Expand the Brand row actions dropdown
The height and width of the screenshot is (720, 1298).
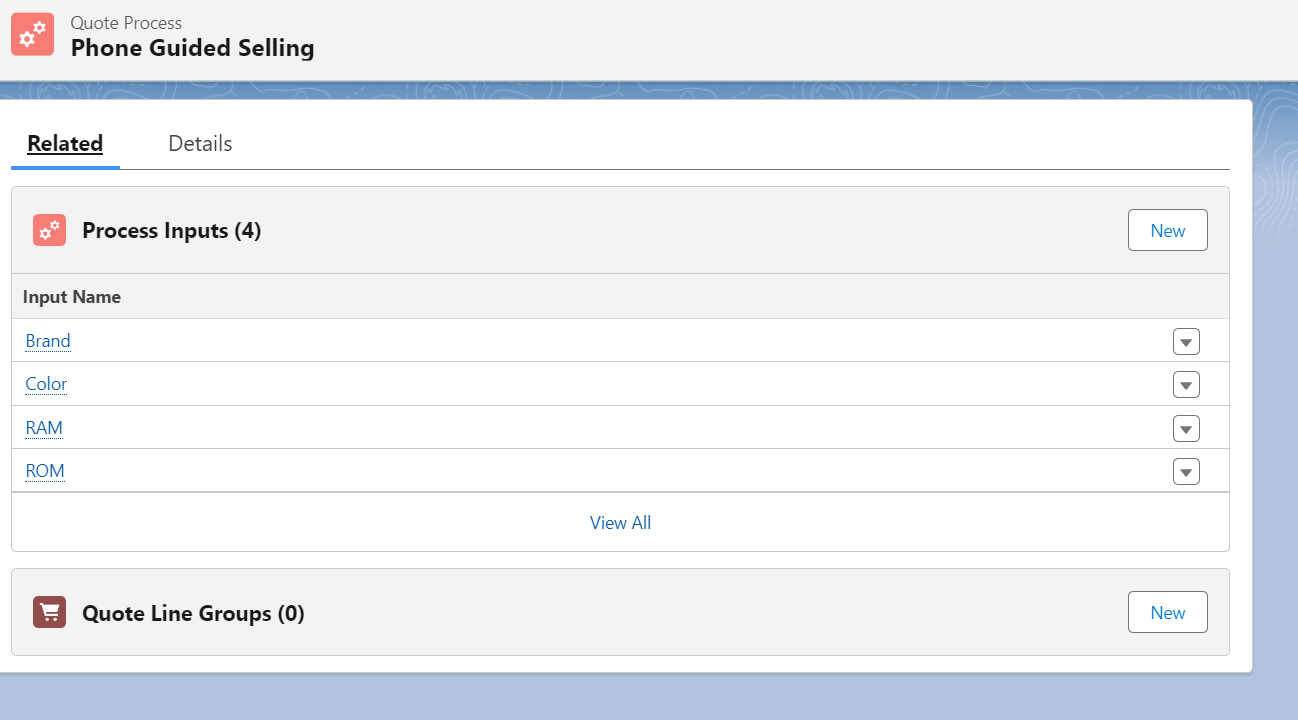pyautogui.click(x=1186, y=342)
